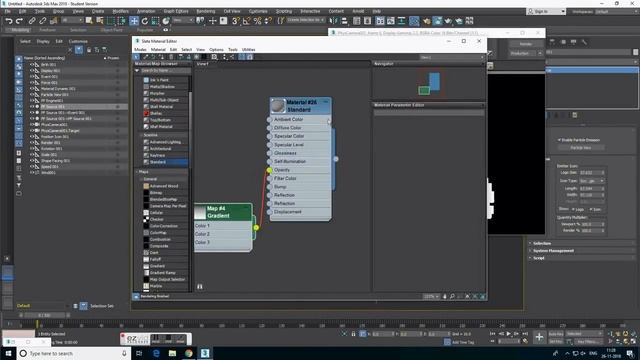Activate the Select and Scale tool
The height and width of the screenshot is (360, 640).
pyautogui.click(x=155, y=21)
